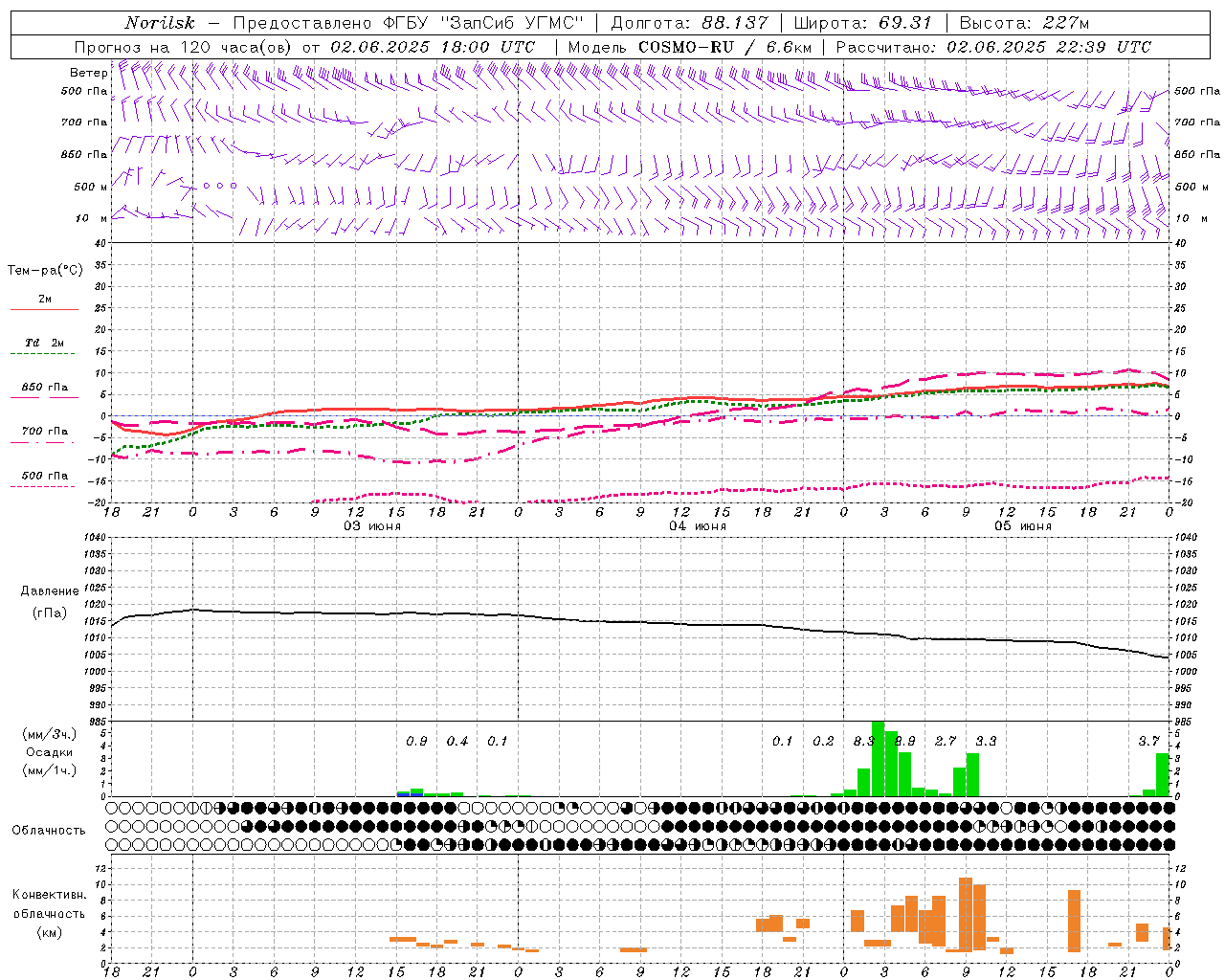This screenshot has height=980, width=1225.
Task: Click the '850 гПа' temperature legend entry
Action: (x=44, y=388)
